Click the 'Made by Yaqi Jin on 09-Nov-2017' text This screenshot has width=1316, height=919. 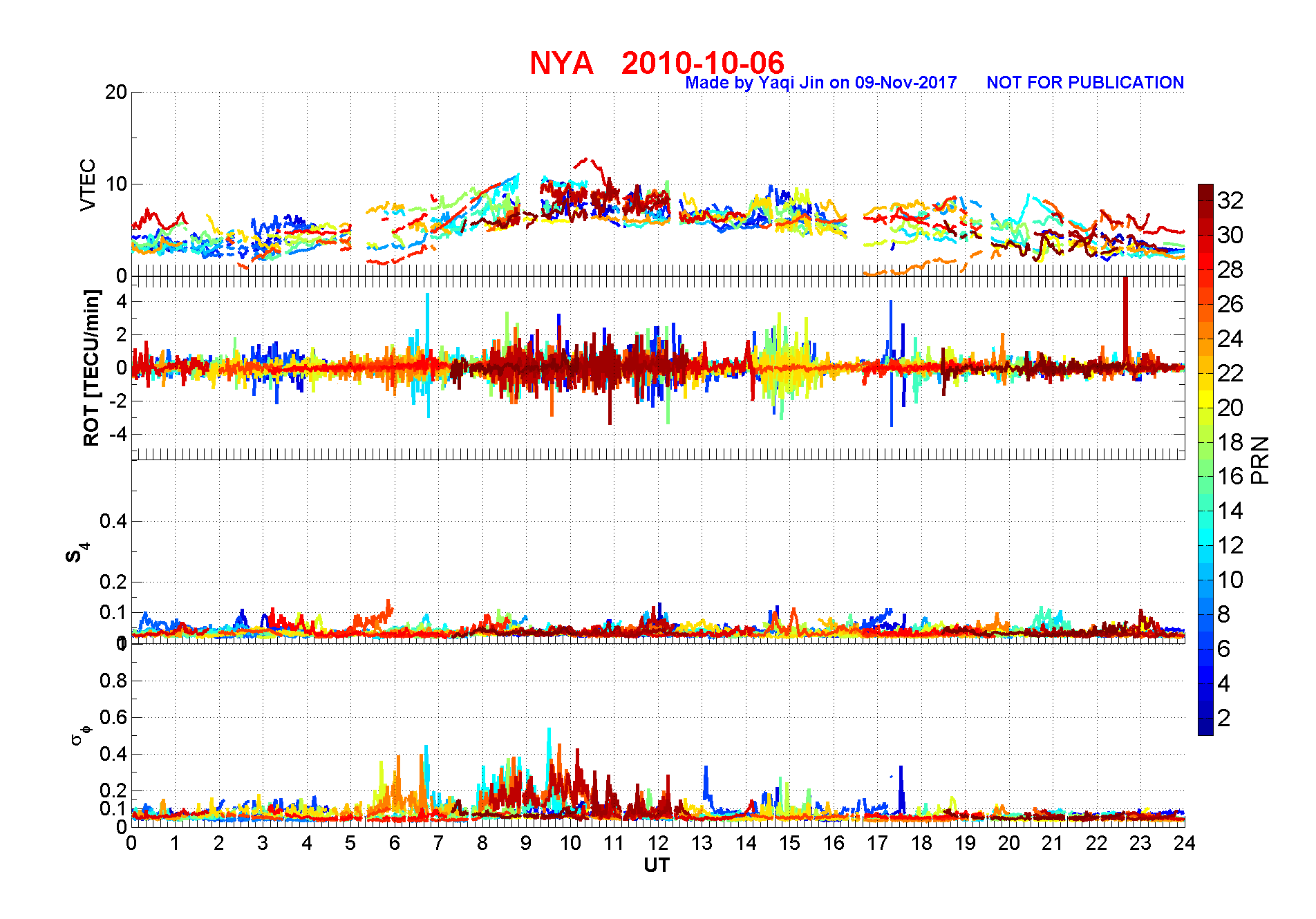(x=821, y=83)
